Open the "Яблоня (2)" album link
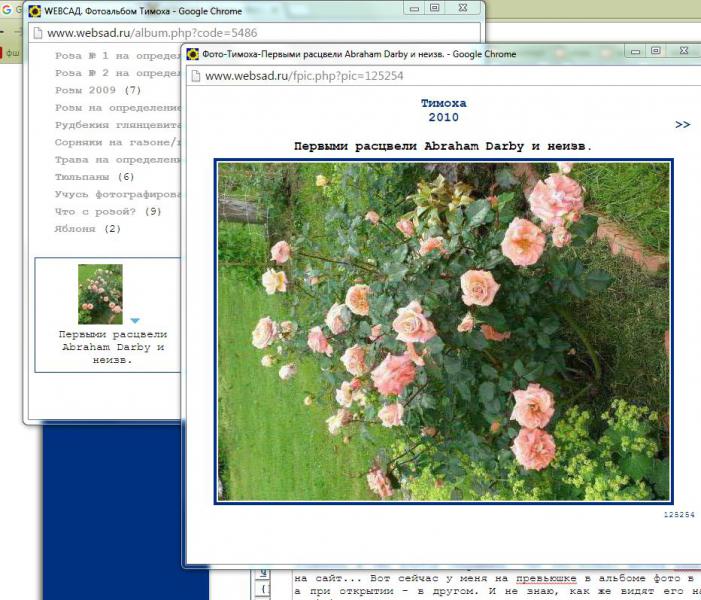 pyautogui.click(x=87, y=229)
